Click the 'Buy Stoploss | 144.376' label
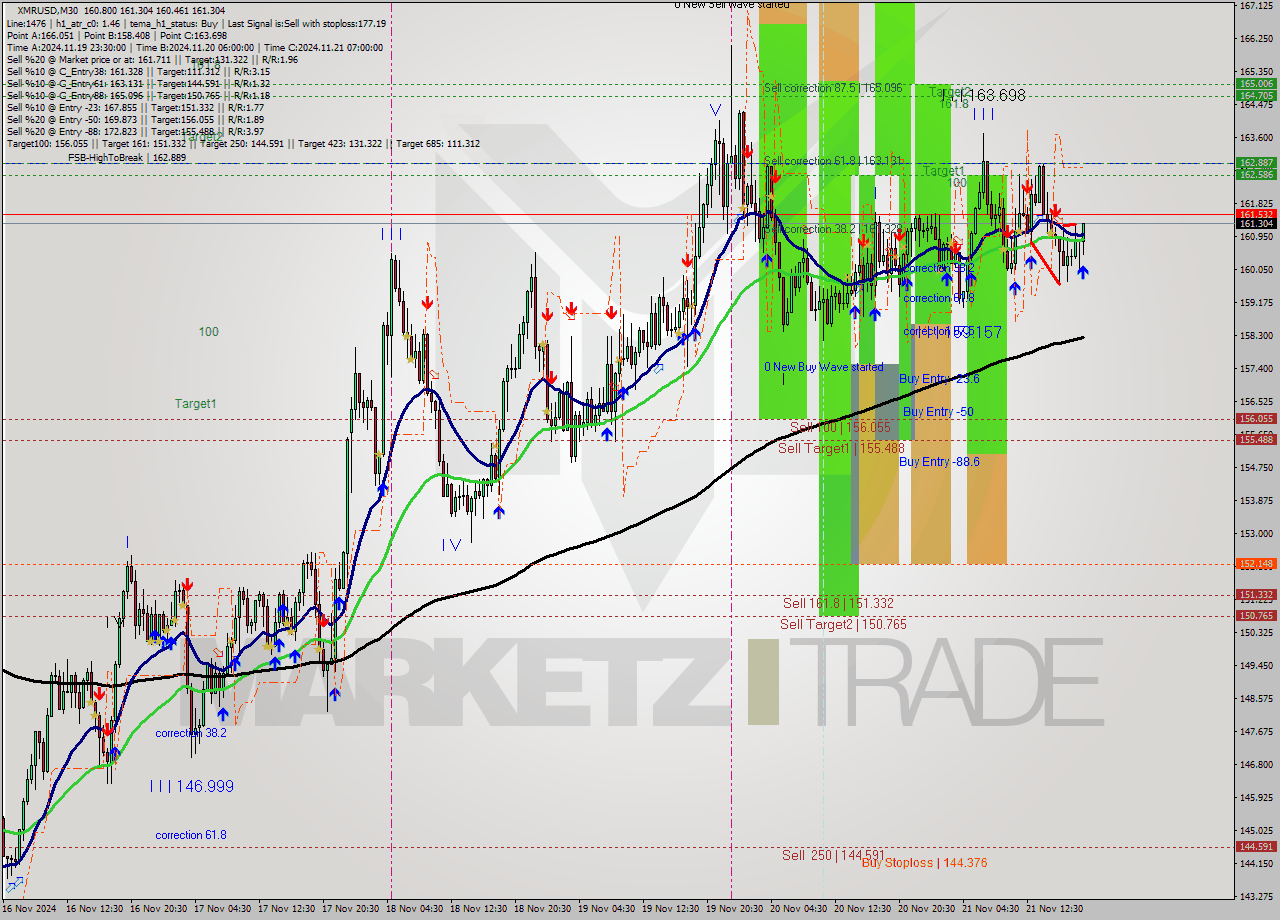1280x920 pixels. click(924, 863)
